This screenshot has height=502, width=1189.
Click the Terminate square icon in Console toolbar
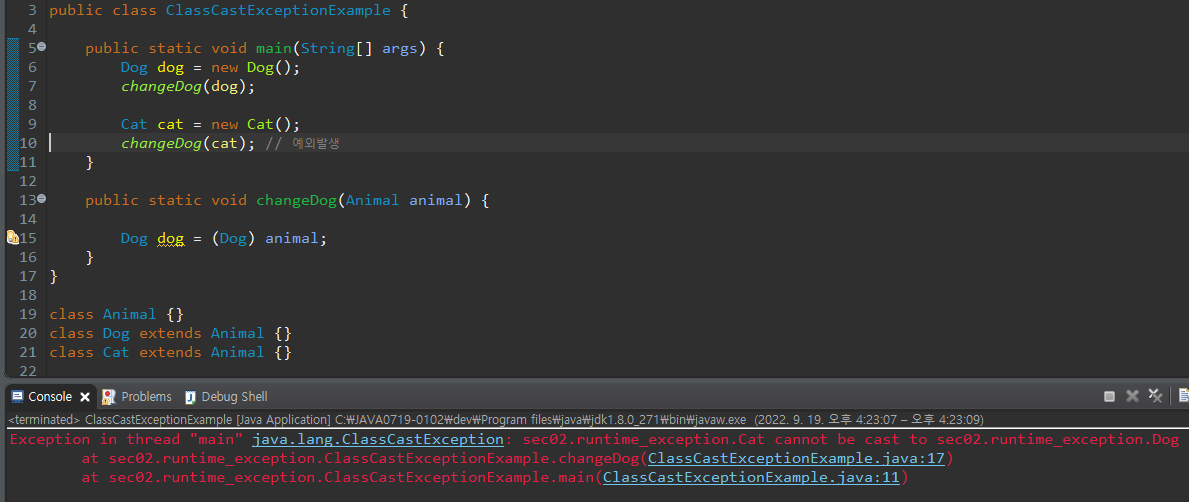pos(1109,397)
